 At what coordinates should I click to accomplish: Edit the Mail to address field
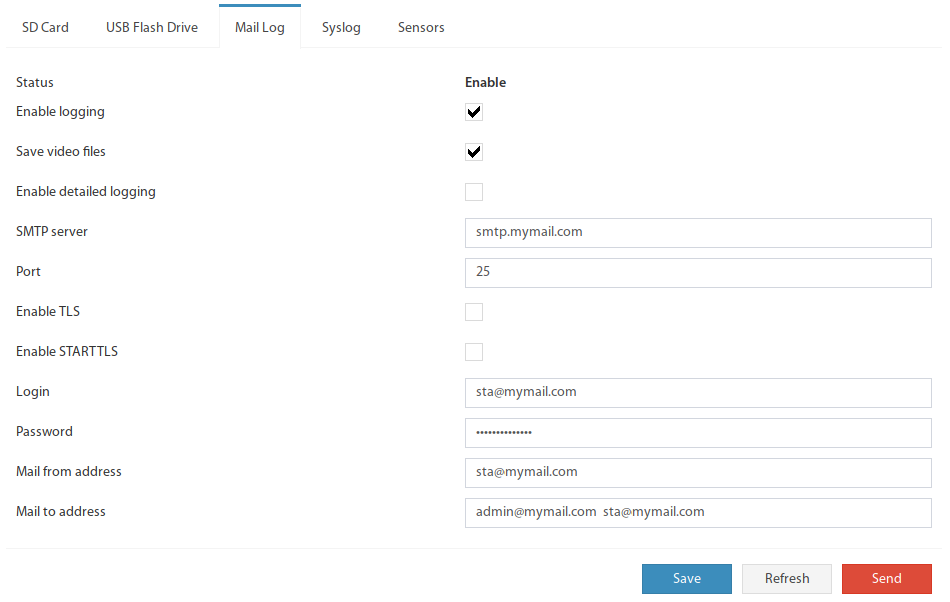698,512
